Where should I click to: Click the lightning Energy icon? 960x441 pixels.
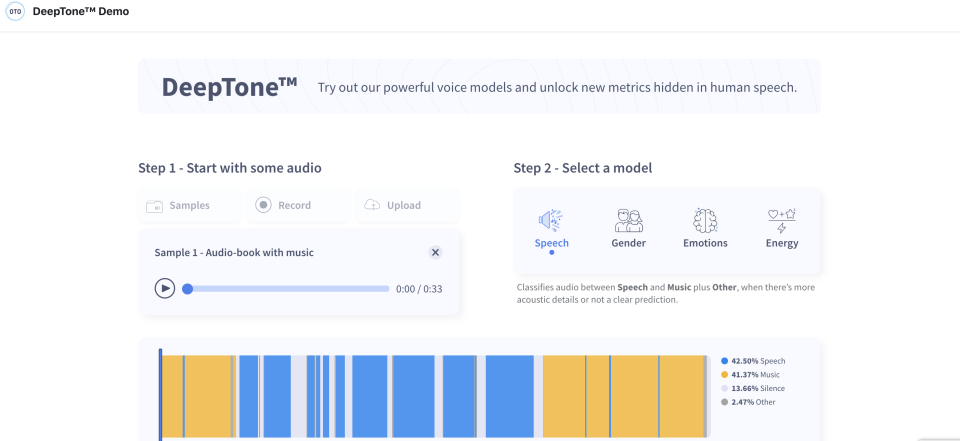[x=782, y=221]
